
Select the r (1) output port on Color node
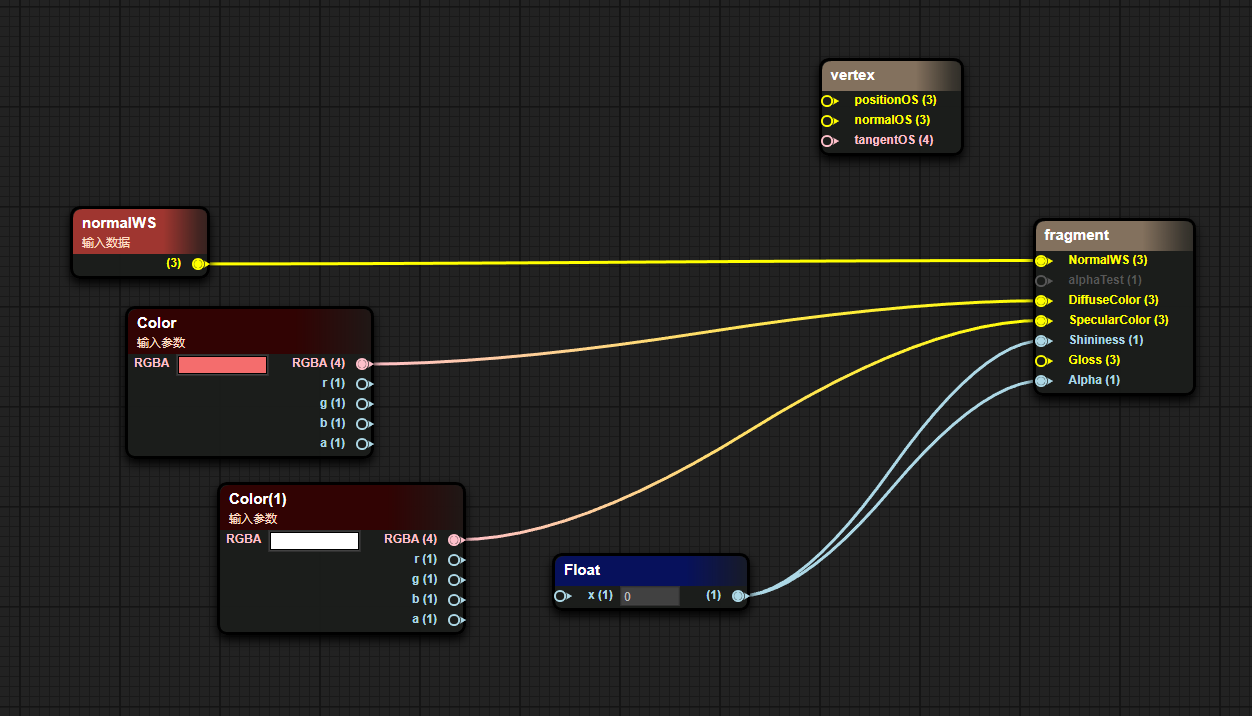363,383
